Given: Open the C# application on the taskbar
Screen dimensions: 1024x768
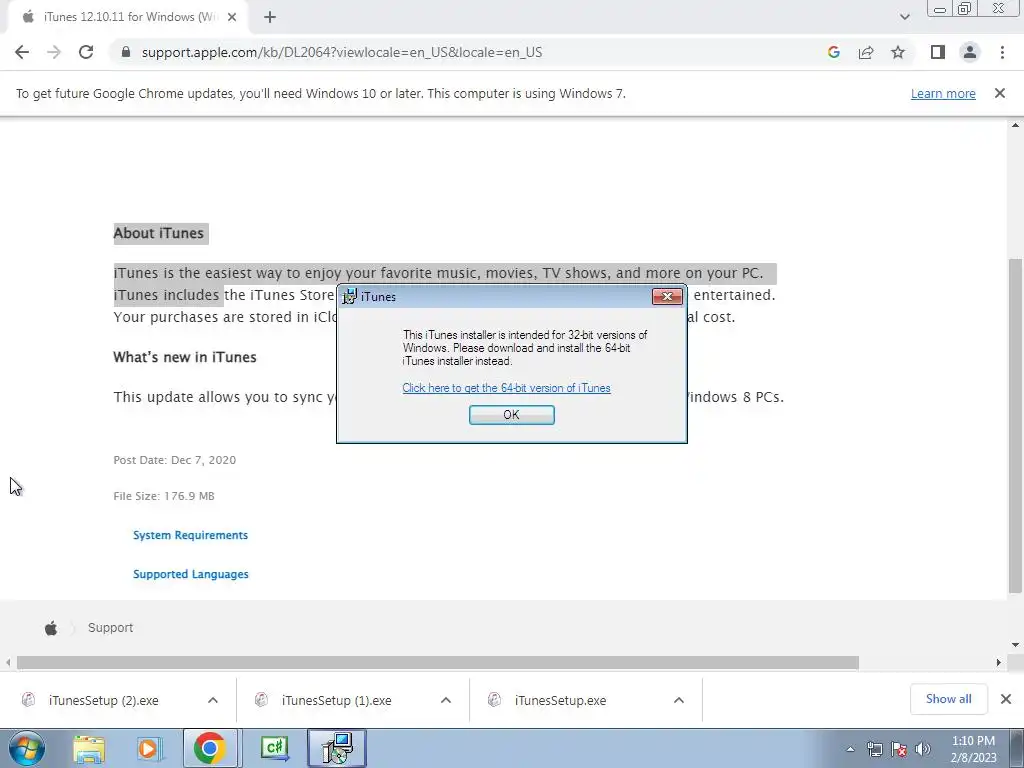Looking at the screenshot, I should (275, 748).
